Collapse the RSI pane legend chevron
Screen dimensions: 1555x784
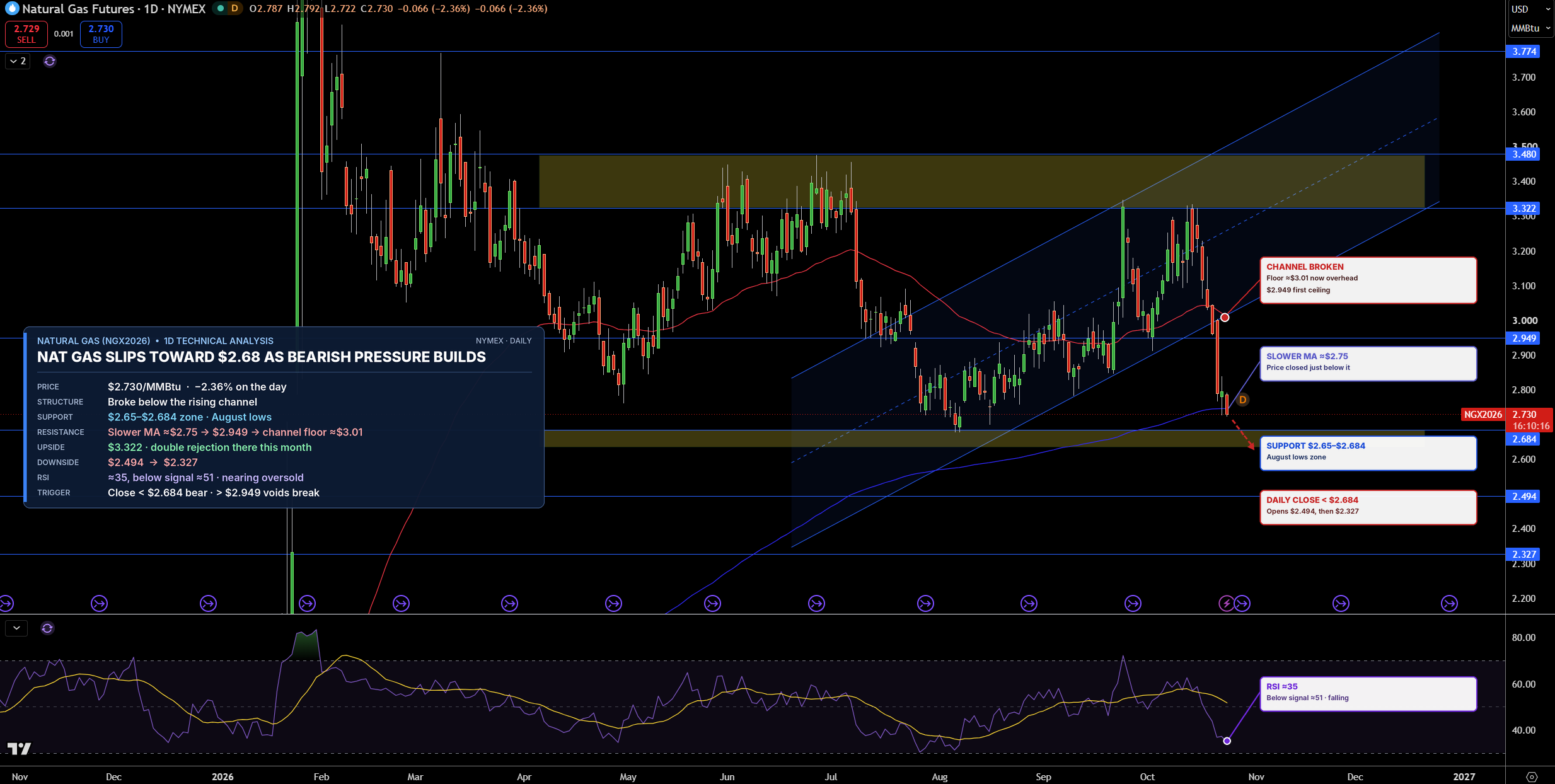point(16,628)
